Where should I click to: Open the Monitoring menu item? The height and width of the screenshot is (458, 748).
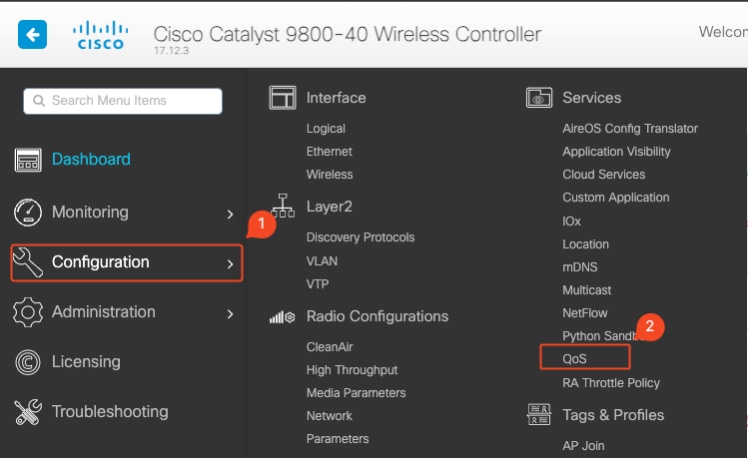pos(90,212)
